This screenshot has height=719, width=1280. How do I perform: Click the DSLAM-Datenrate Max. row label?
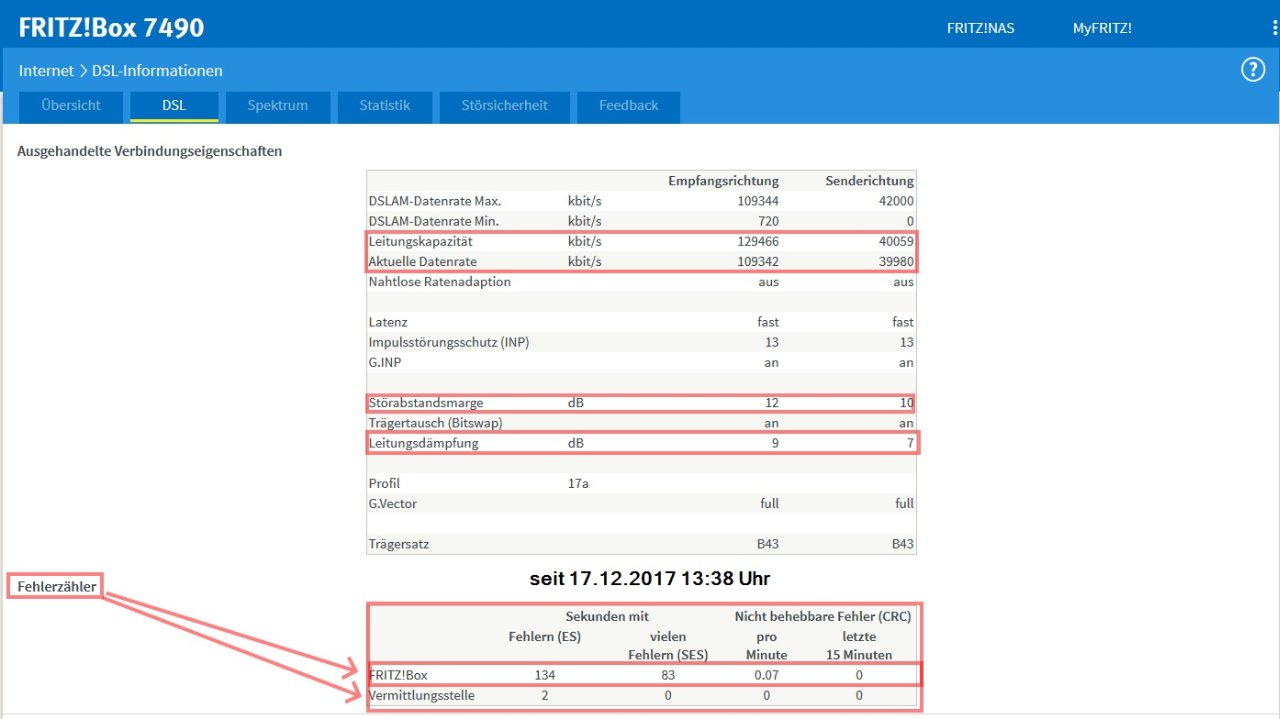click(x=435, y=201)
